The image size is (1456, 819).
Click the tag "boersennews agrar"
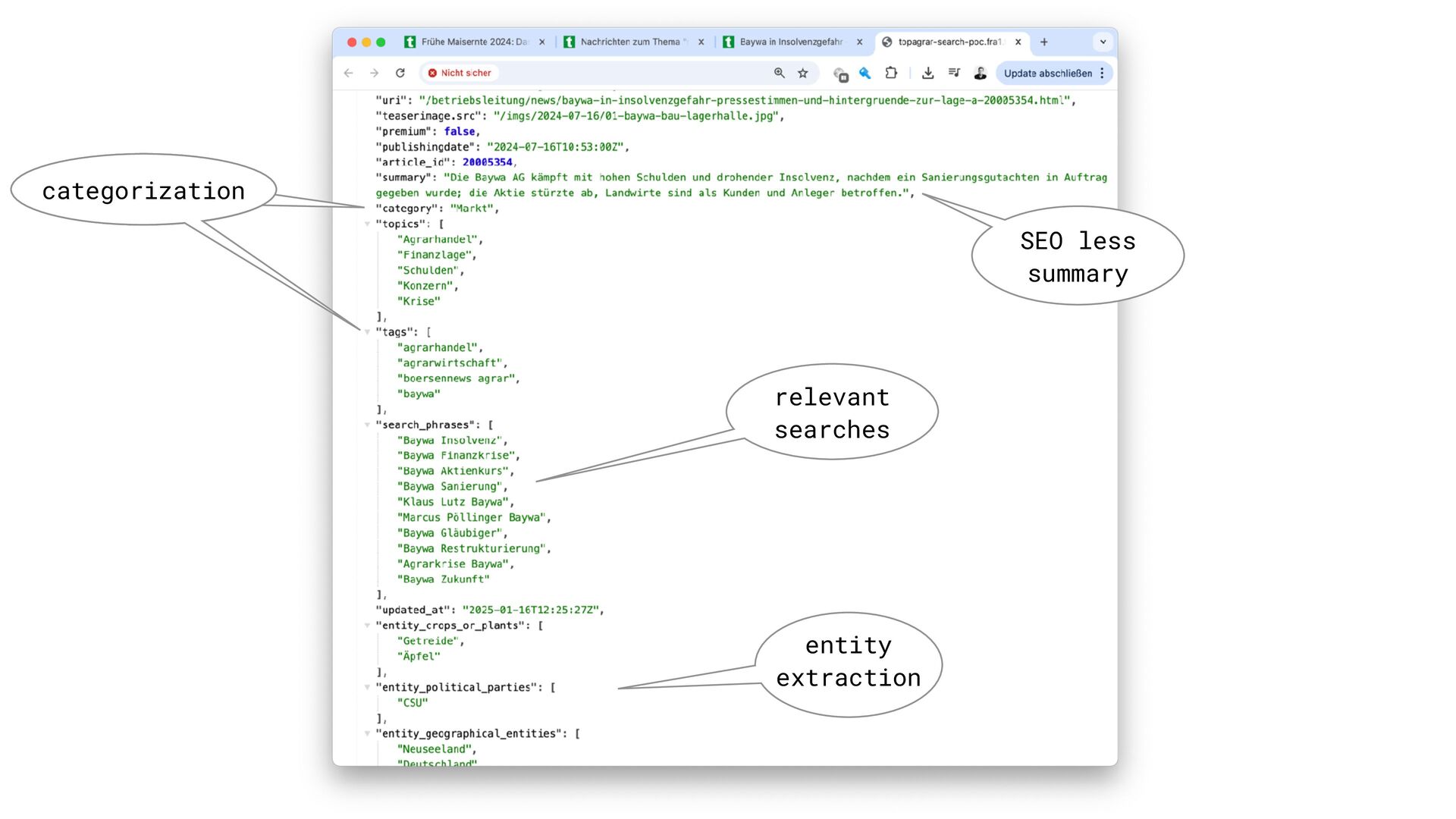pyautogui.click(x=457, y=378)
